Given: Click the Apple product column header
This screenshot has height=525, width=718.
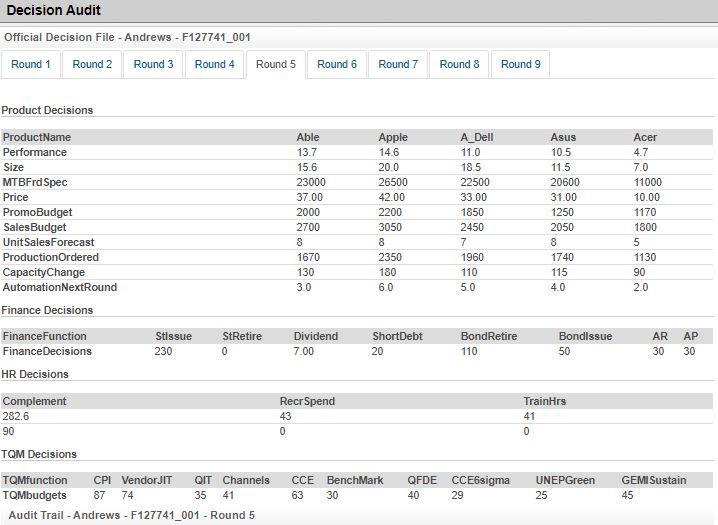Looking at the screenshot, I should pos(393,137).
